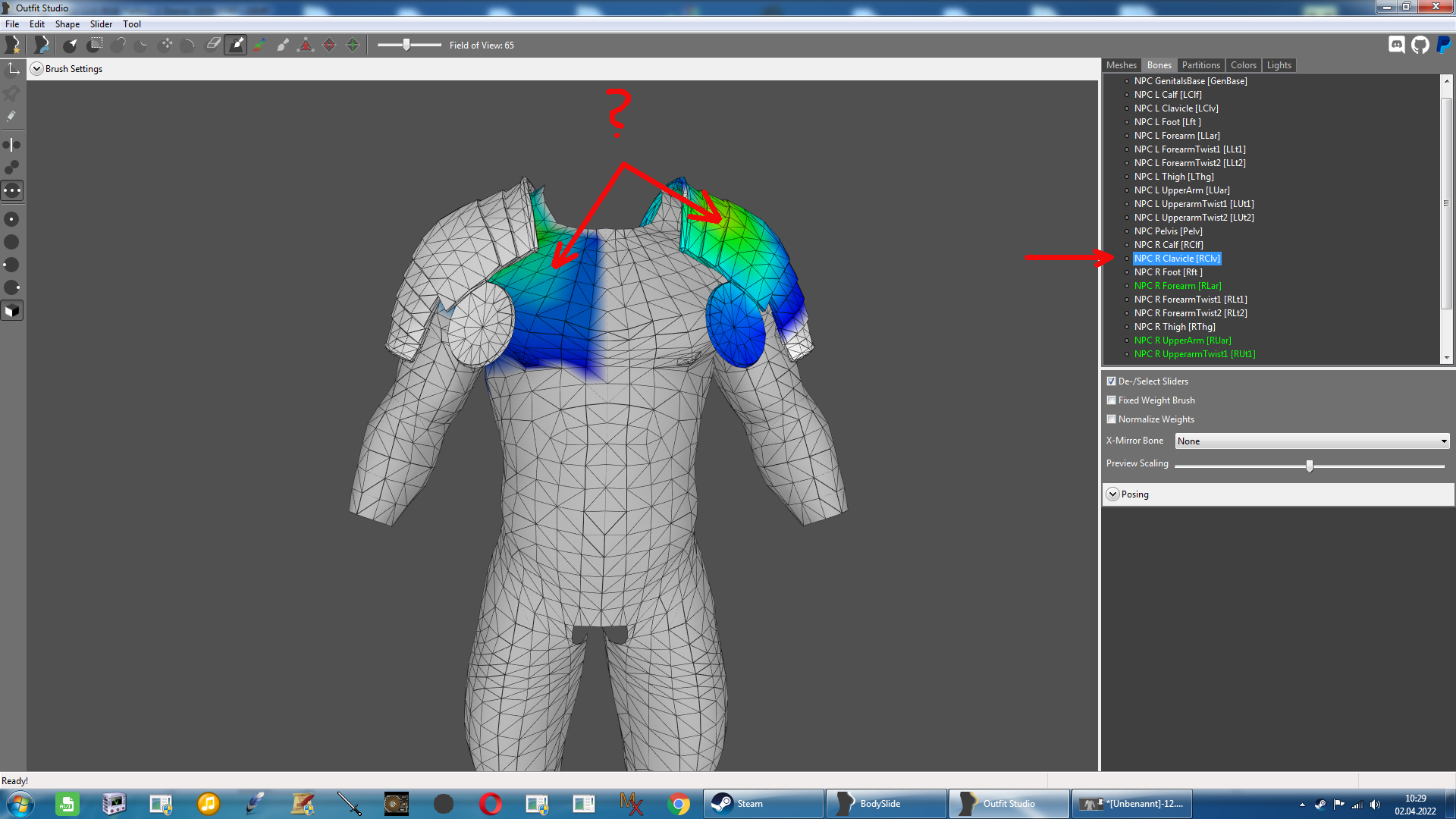Select bone NPC R Forearm [RLar]

[x=1178, y=286]
